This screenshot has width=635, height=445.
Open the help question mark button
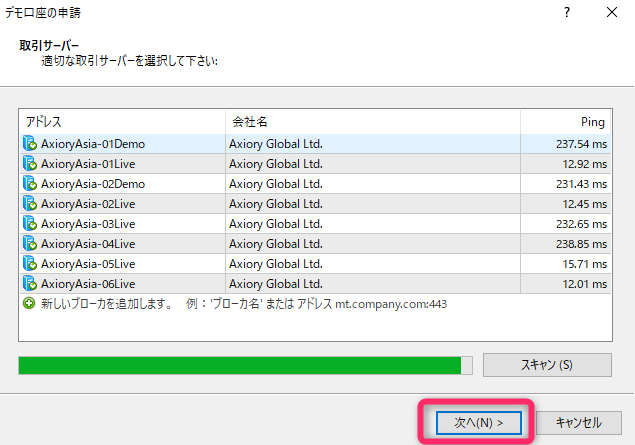tap(567, 12)
